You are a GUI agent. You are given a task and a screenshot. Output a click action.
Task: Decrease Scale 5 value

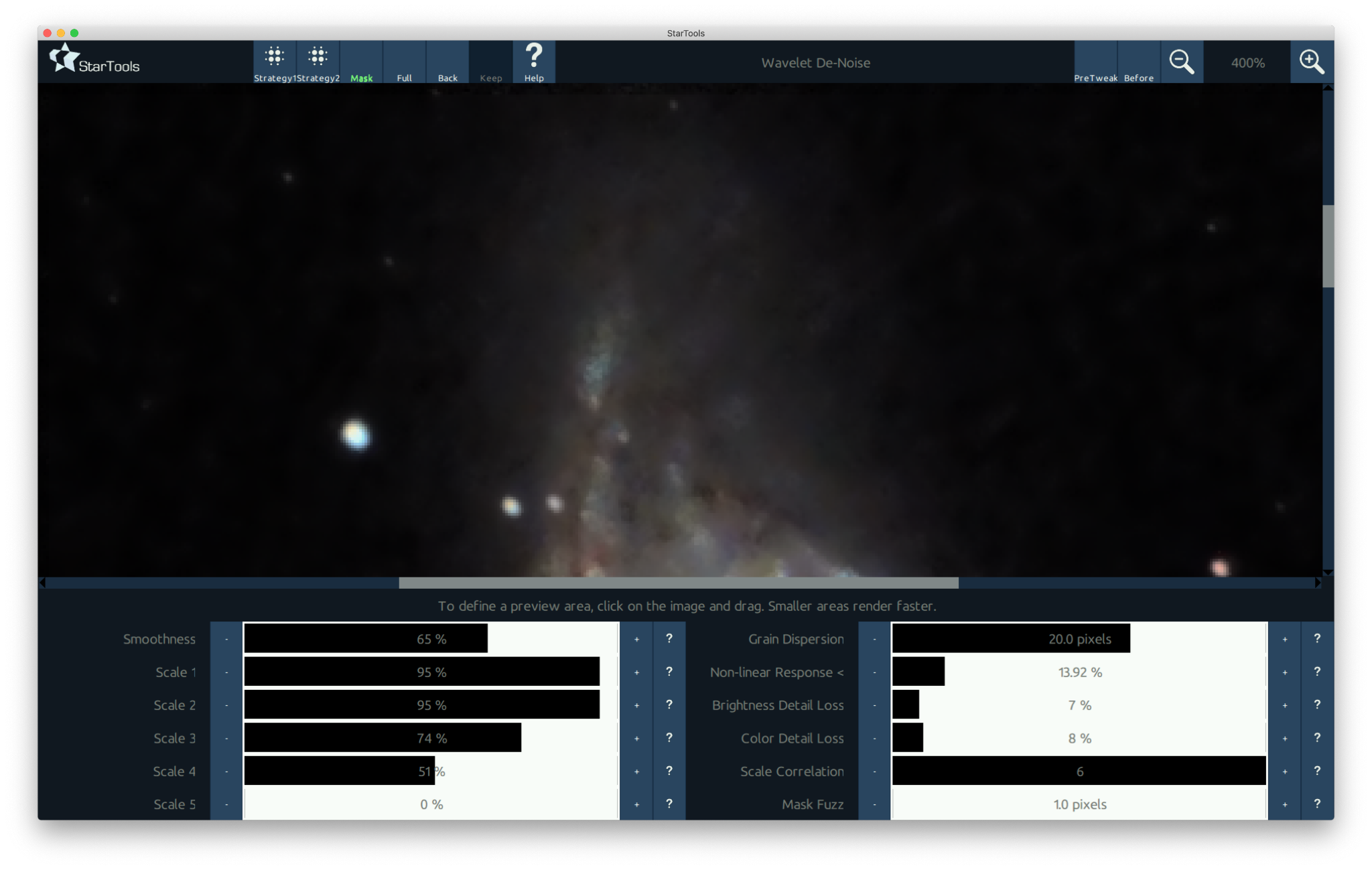tap(226, 804)
